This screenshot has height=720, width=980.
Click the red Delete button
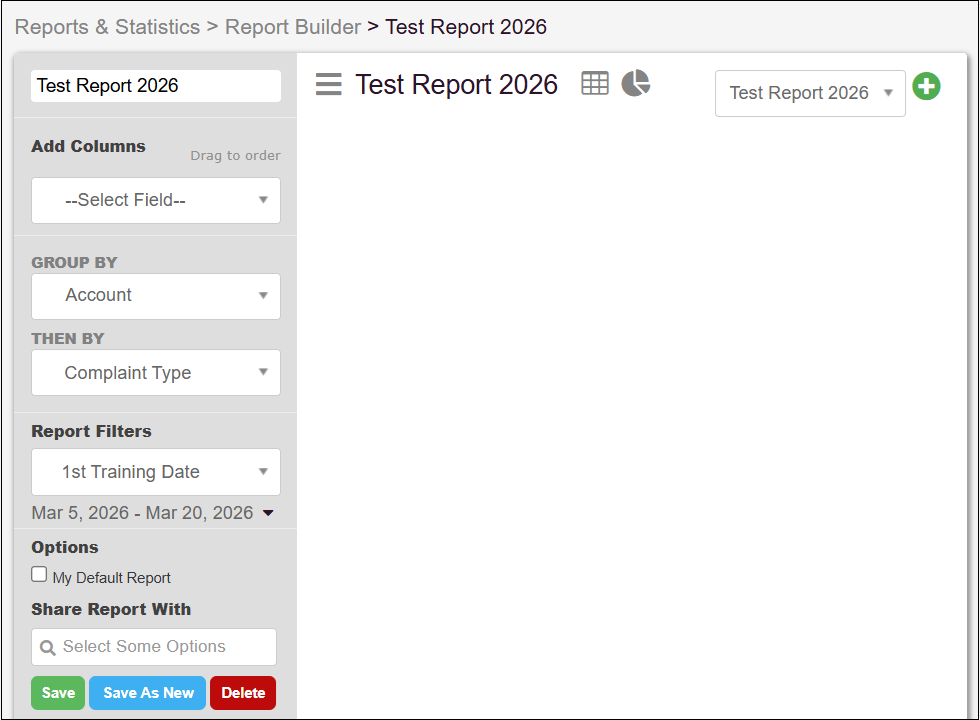pos(243,692)
